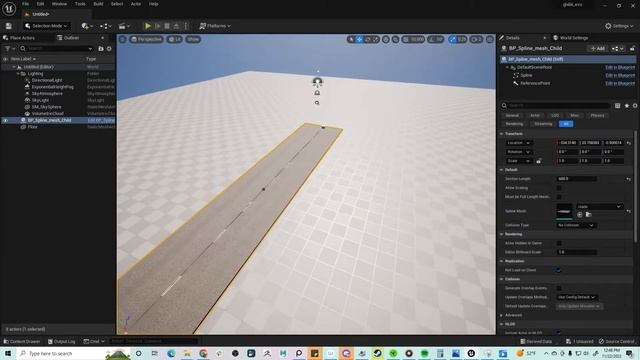Select the Physics filter tab in Details
The width and height of the screenshot is (640, 360).
tap(597, 116)
